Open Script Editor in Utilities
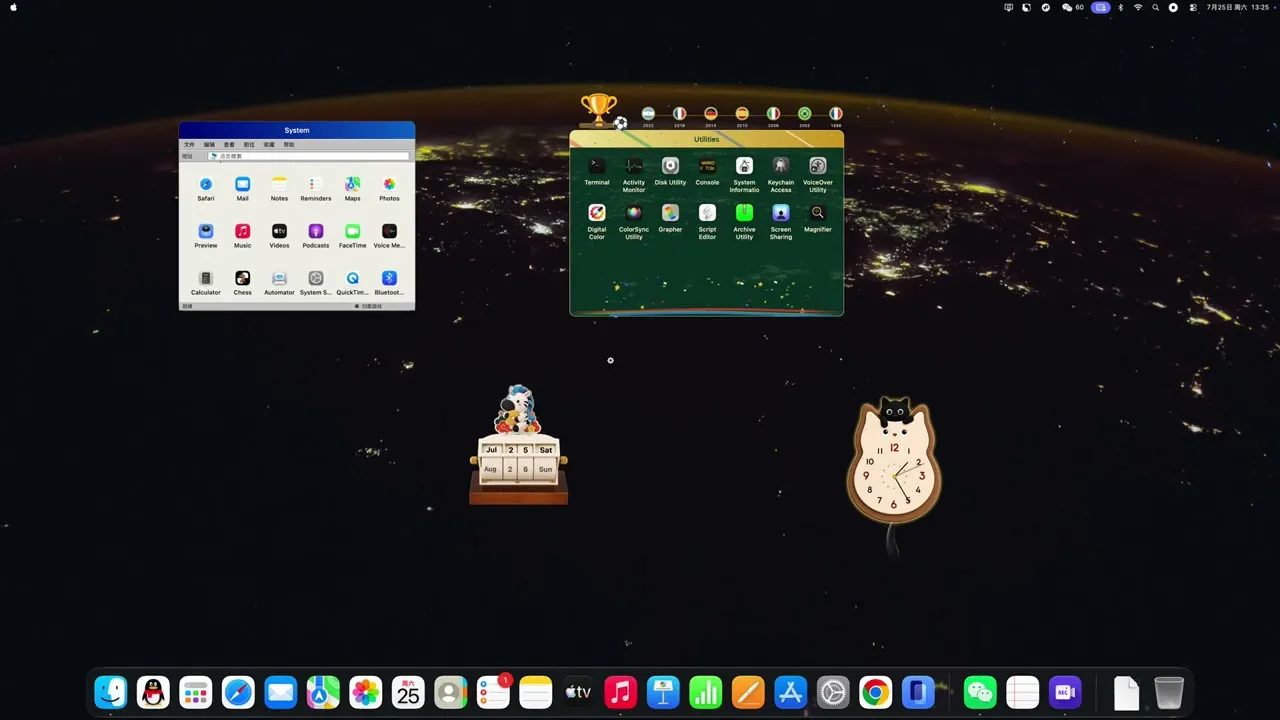This screenshot has height=720, width=1280. point(707,213)
